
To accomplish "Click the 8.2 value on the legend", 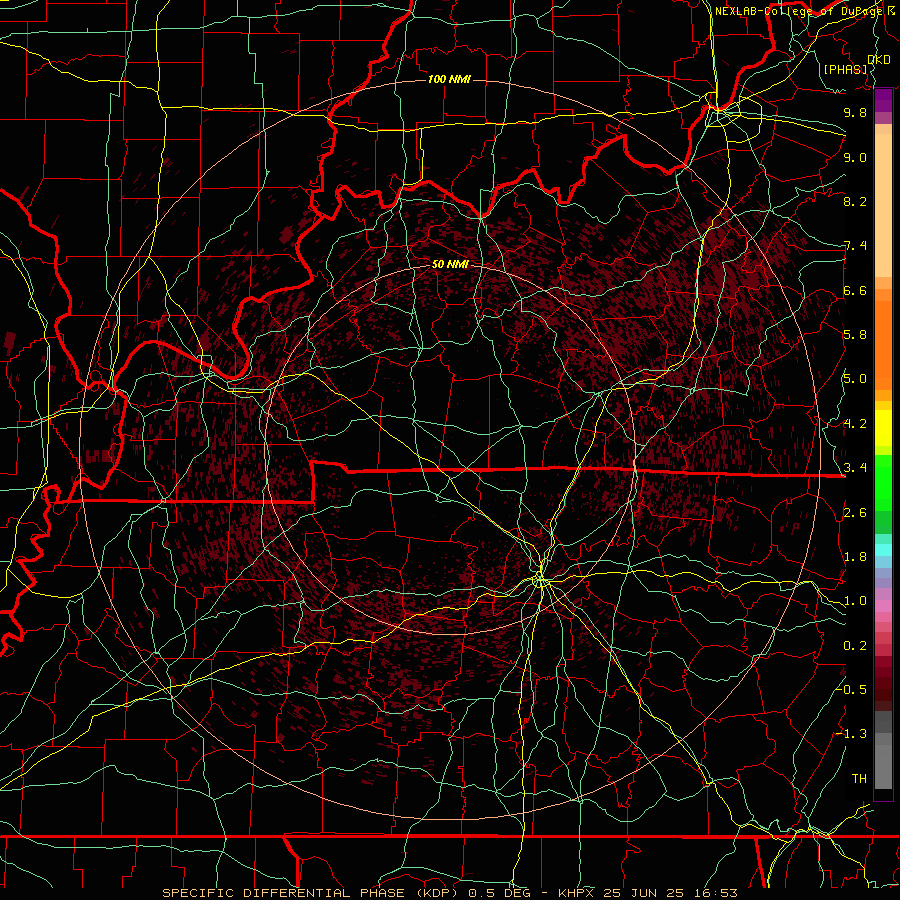I will point(855,201).
